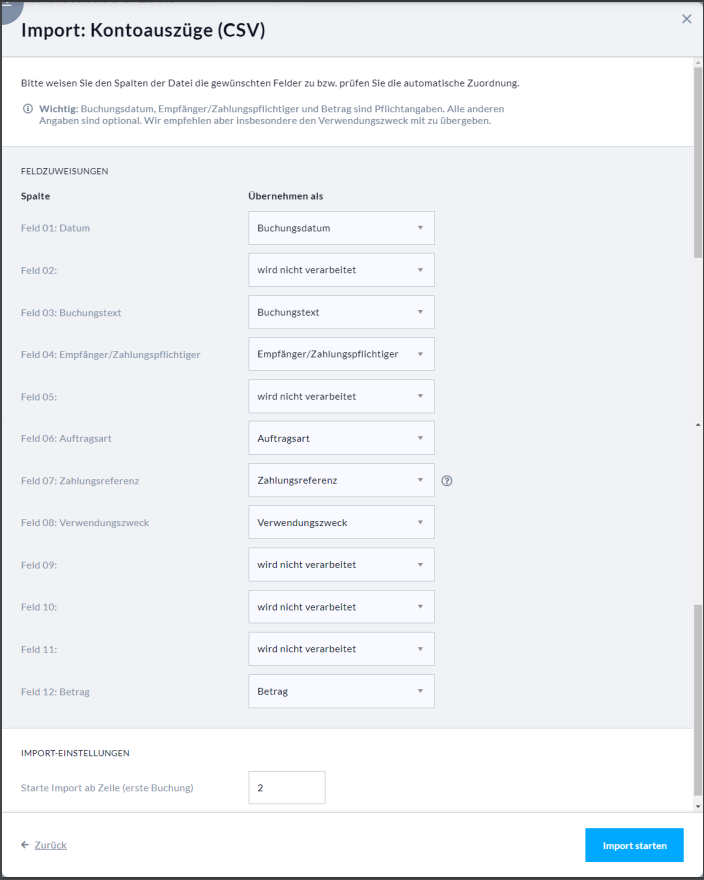Open the Feld 01 Datum dropdown
Viewport: 704px width, 880px height.
pos(341,228)
